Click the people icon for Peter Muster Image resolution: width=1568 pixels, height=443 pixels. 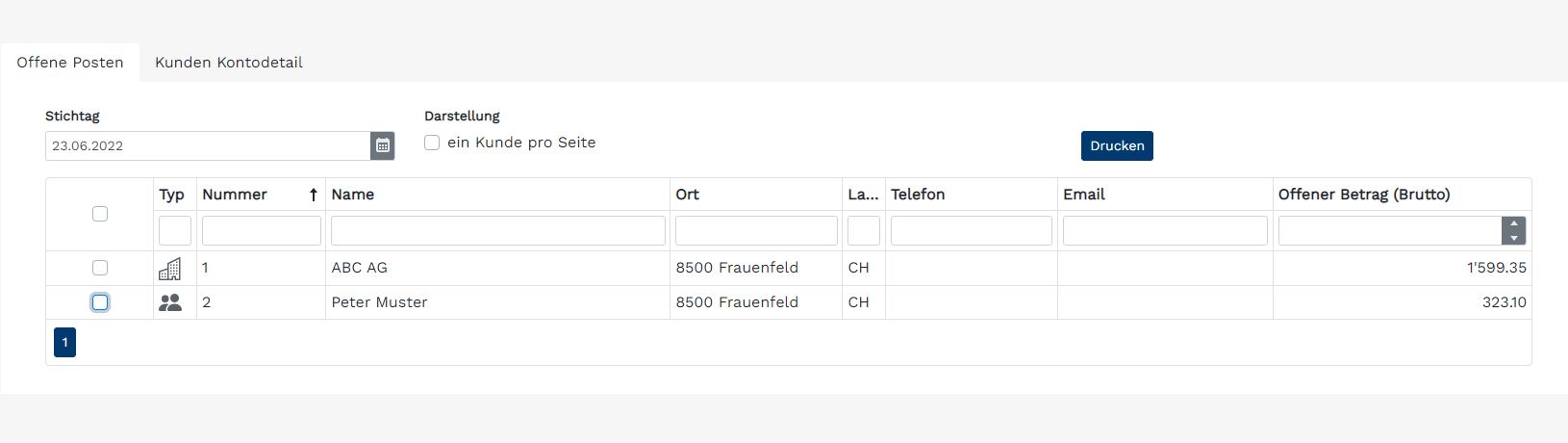click(x=170, y=302)
